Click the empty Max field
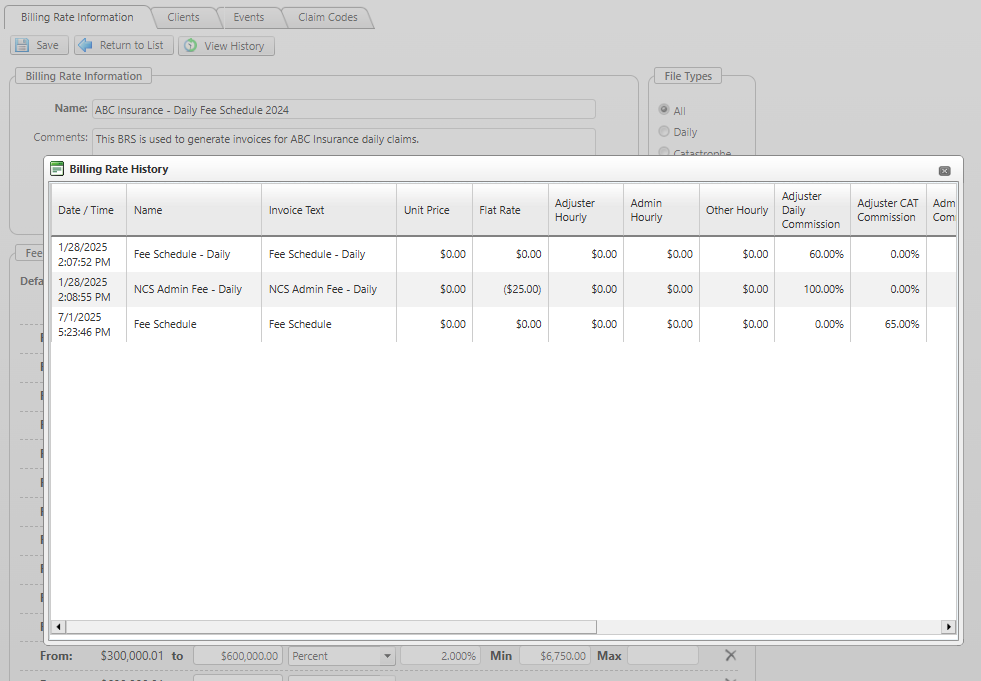This screenshot has height=681, width=981. pyautogui.click(x=663, y=656)
